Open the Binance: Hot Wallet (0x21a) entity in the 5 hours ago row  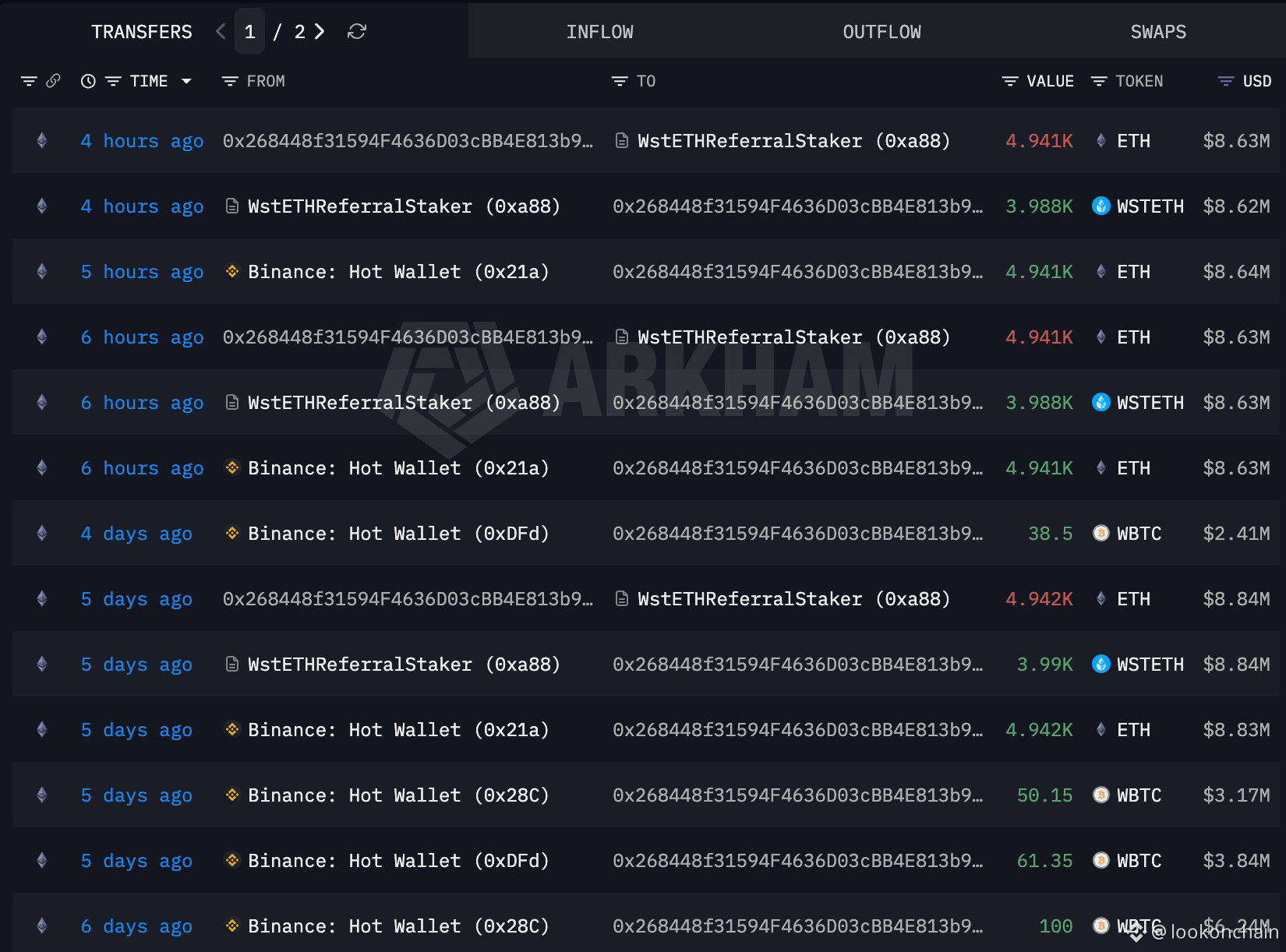[x=398, y=272]
